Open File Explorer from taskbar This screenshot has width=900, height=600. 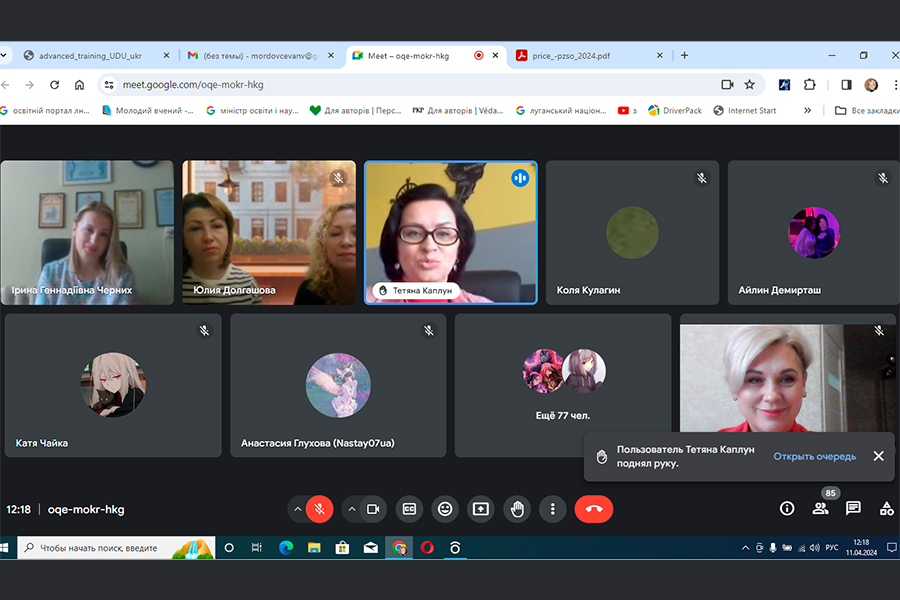pyautogui.click(x=314, y=548)
